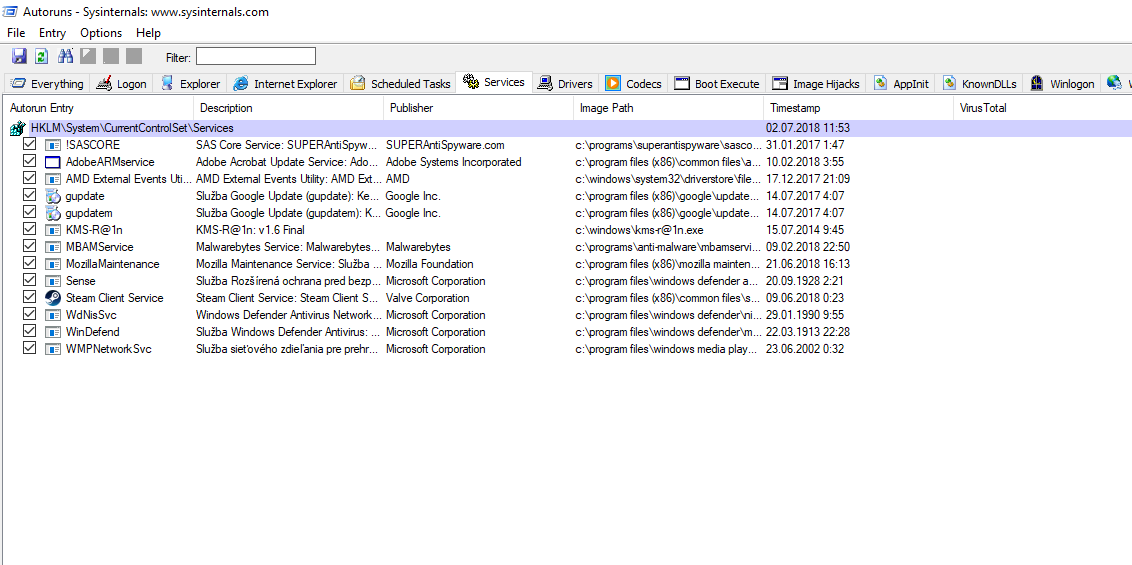The width and height of the screenshot is (1132, 565).
Task: Click the Refresh toolbar icon
Action: (42, 56)
